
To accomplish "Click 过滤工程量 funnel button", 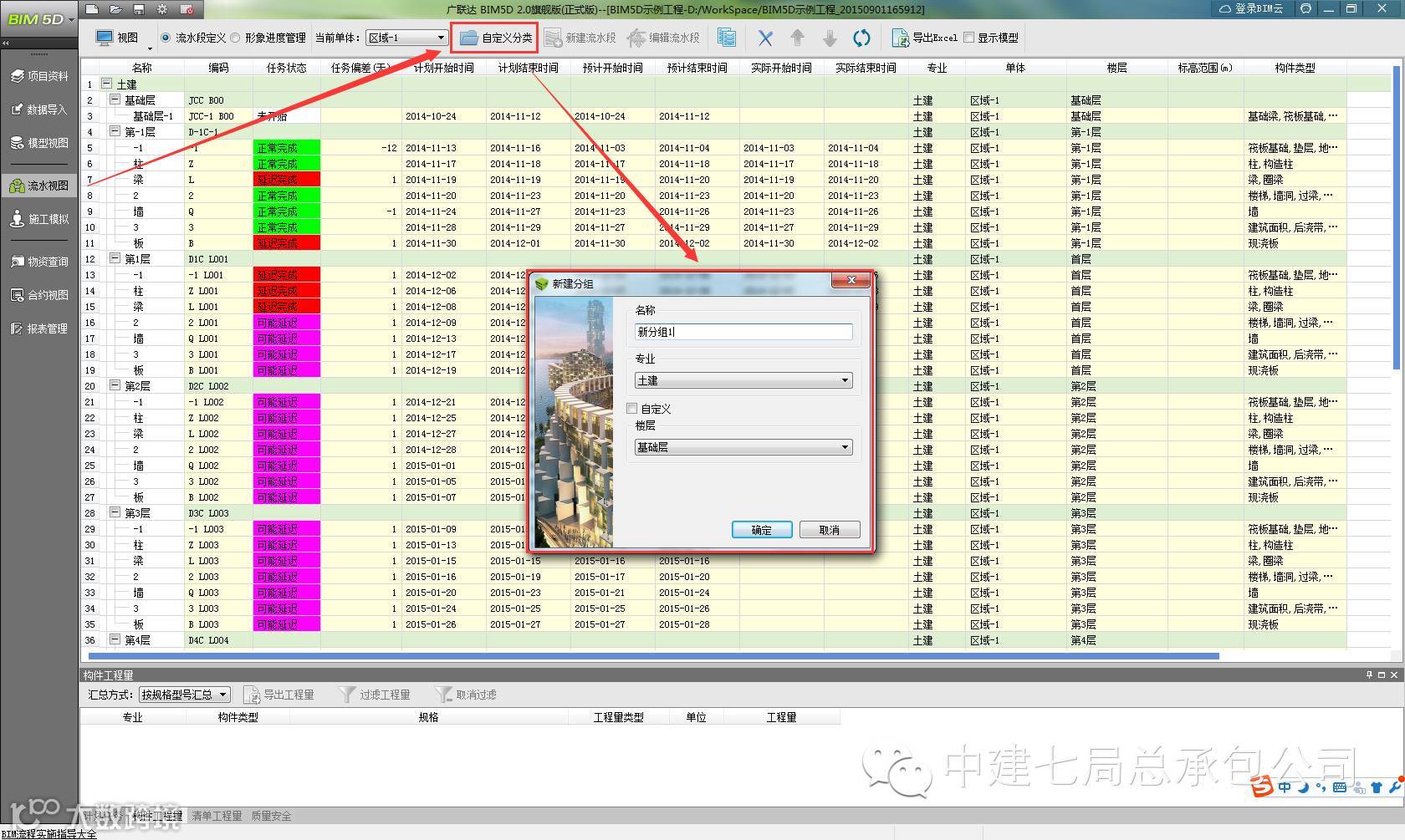I will click(x=375, y=695).
